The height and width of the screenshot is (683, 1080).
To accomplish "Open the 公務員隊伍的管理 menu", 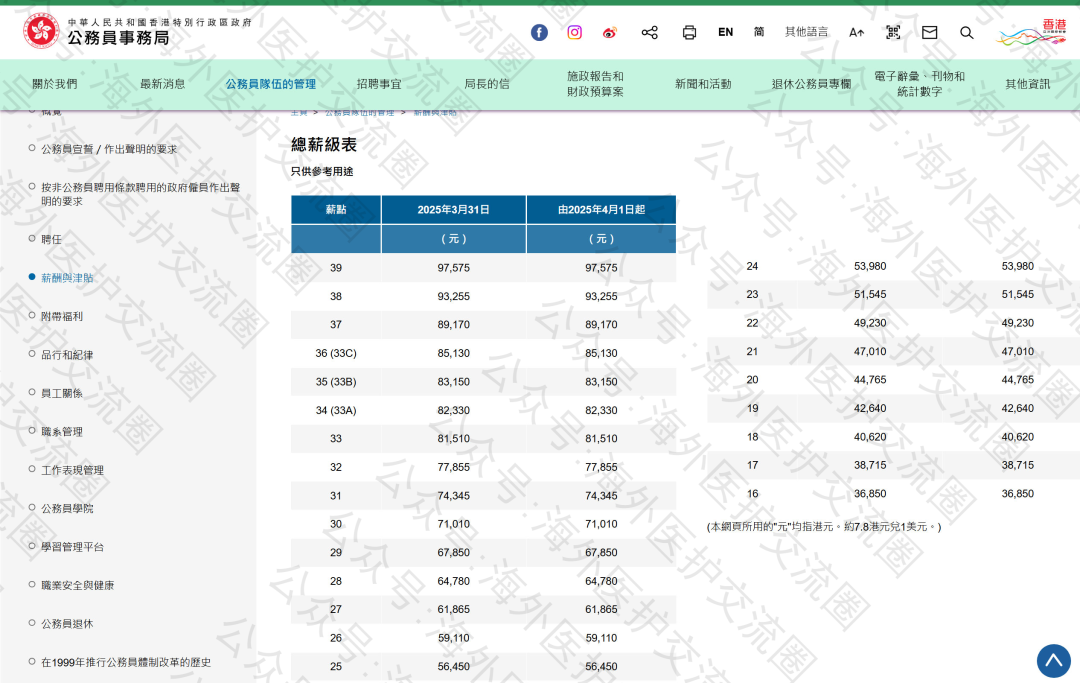I will pos(271,84).
